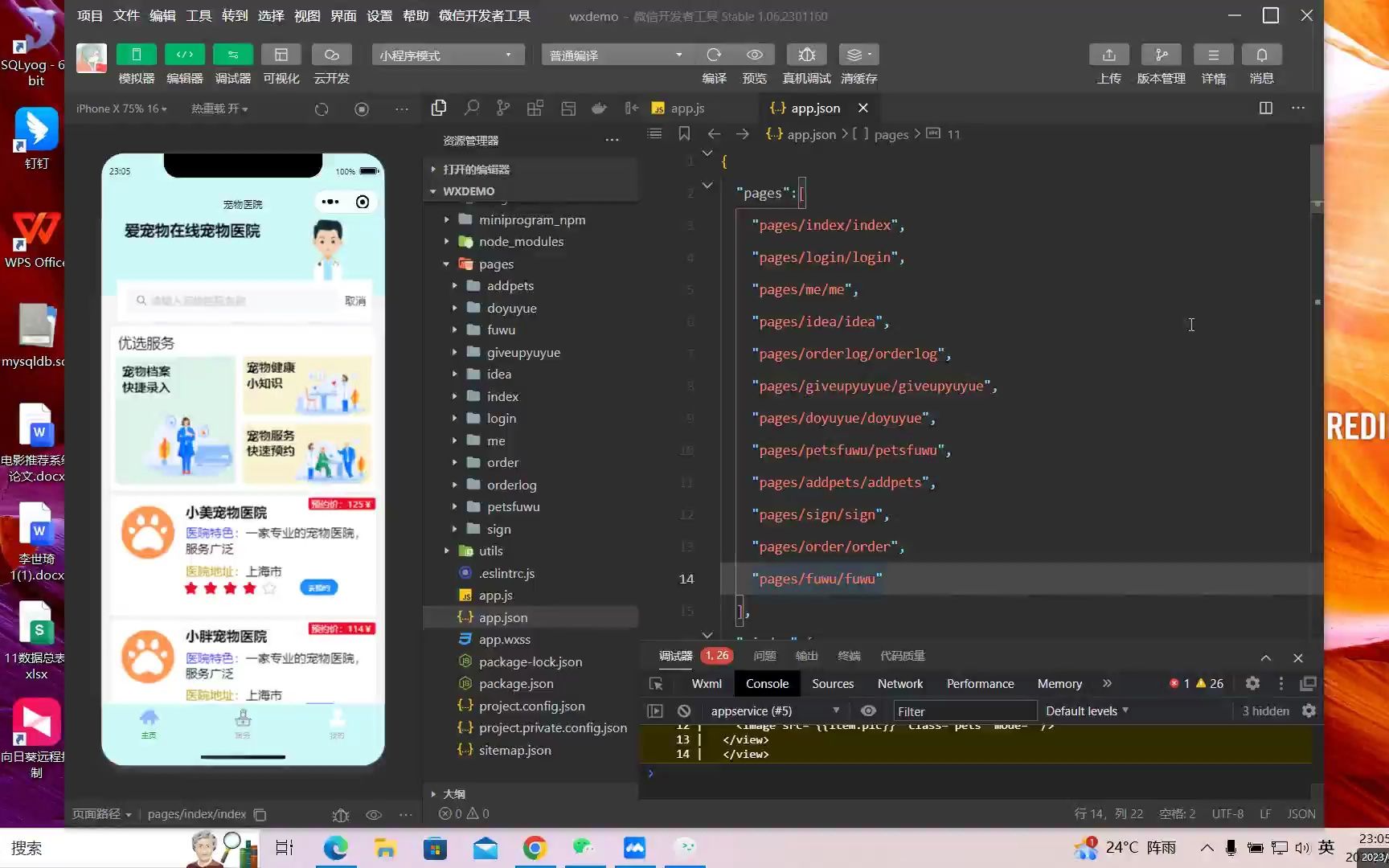
Task: Open the simulator capsule menu dots
Action: click(x=330, y=202)
